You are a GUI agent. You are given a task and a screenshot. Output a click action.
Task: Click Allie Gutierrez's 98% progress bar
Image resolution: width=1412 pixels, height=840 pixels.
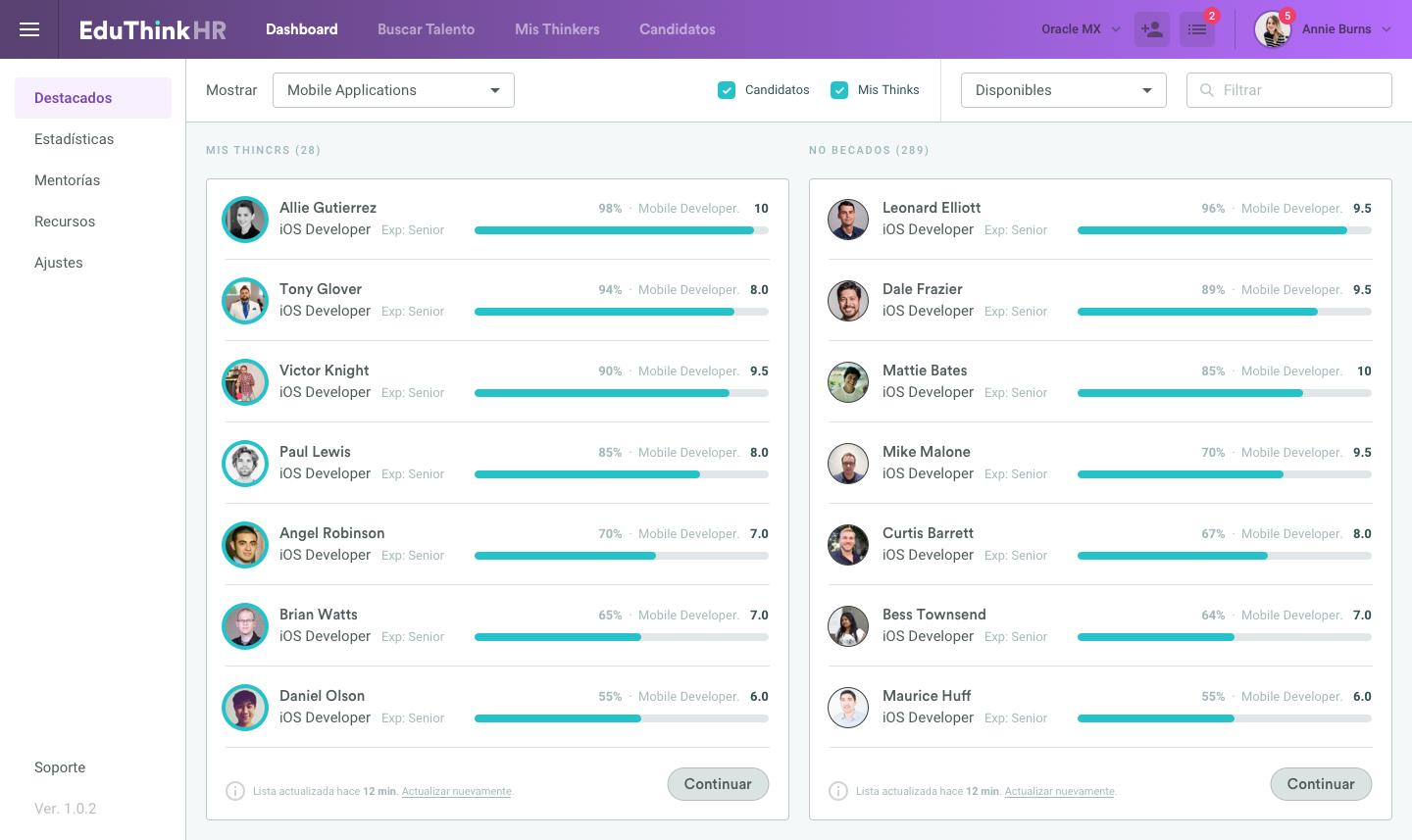622,230
